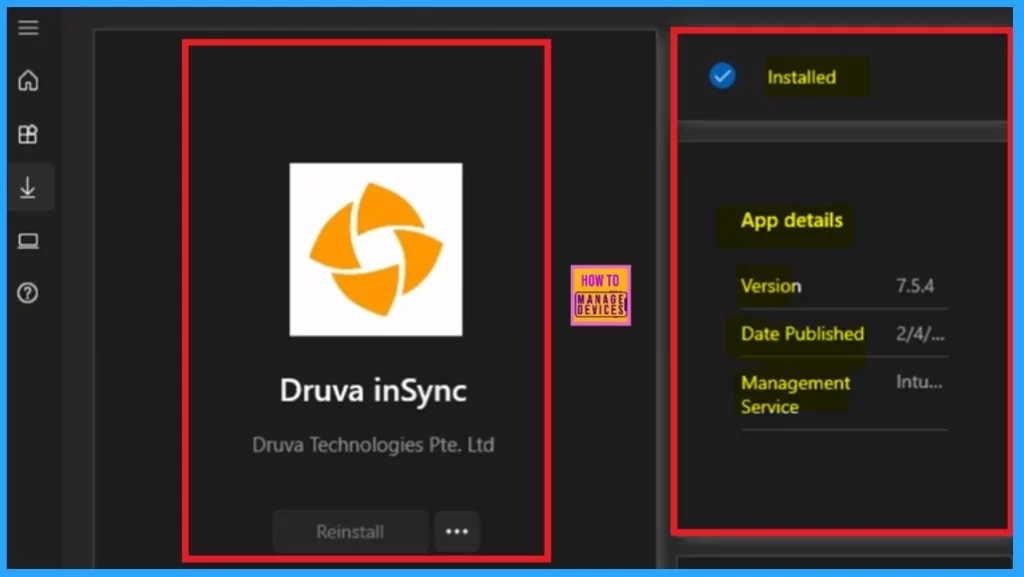This screenshot has width=1024, height=577.
Task: Select the Downloads arrow icon in sidebar
Action: coord(28,187)
